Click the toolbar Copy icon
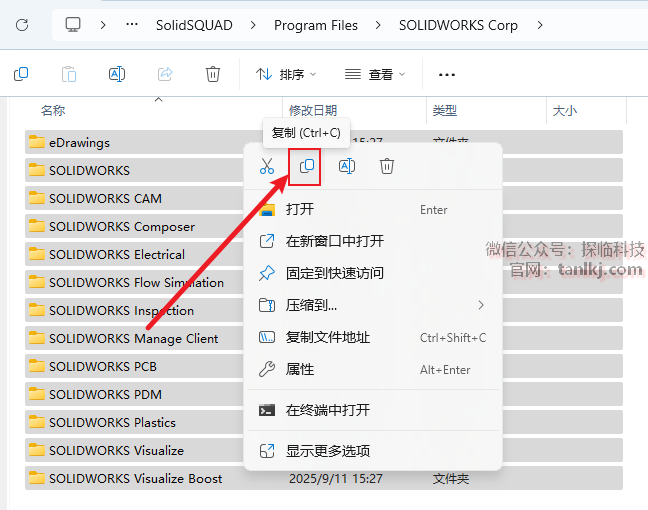 [21, 74]
